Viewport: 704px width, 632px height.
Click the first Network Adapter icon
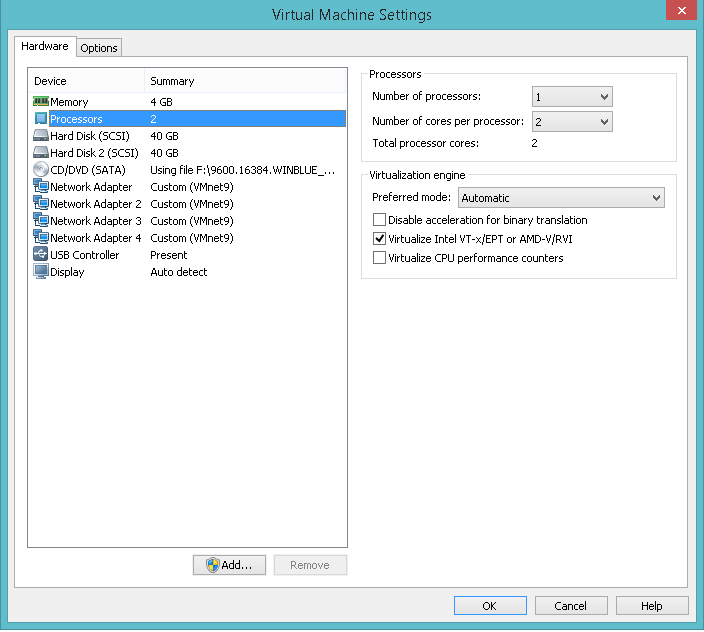click(x=41, y=186)
